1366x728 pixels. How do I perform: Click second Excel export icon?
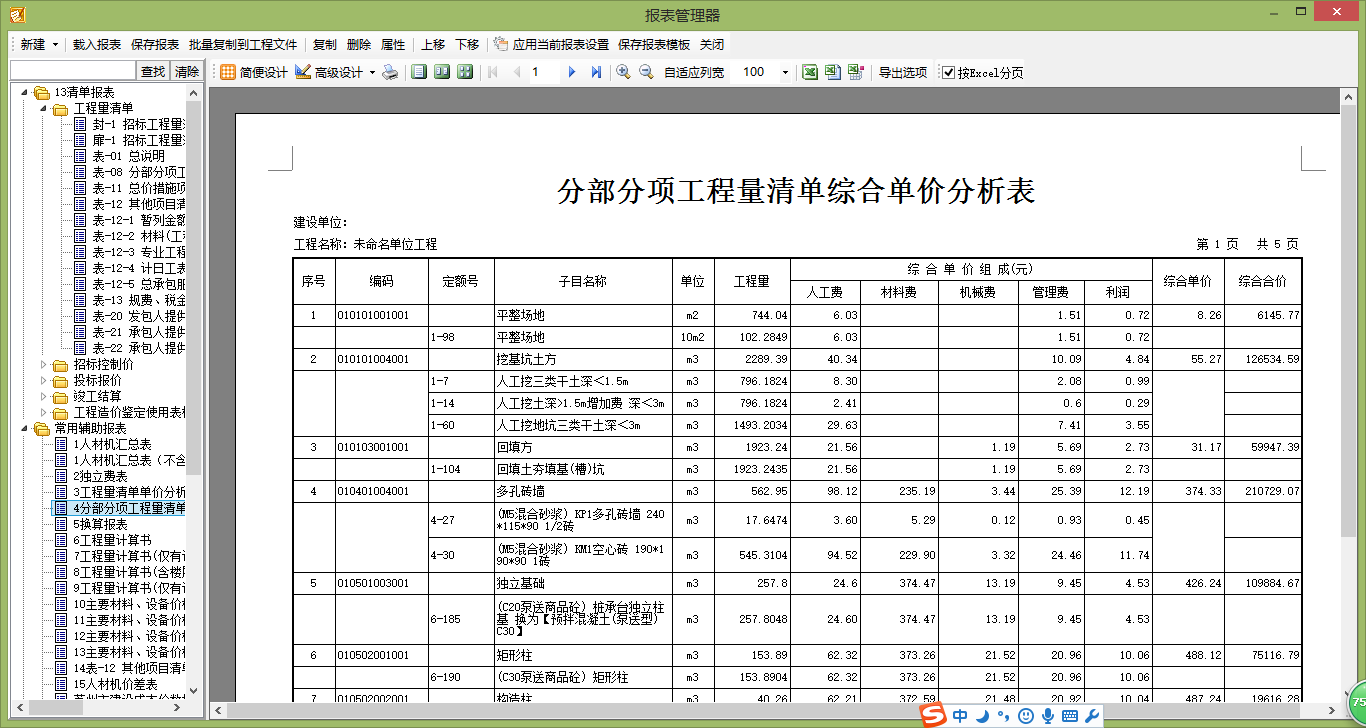pyautogui.click(x=833, y=72)
